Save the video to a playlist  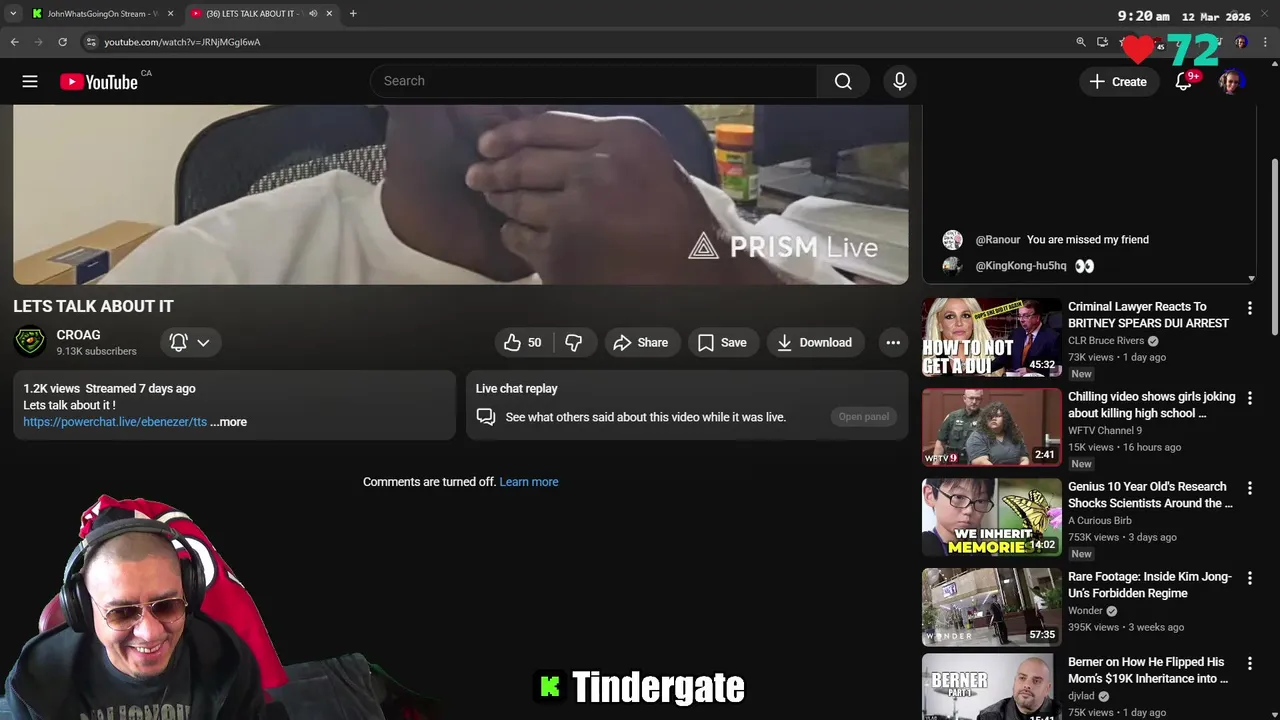point(722,342)
